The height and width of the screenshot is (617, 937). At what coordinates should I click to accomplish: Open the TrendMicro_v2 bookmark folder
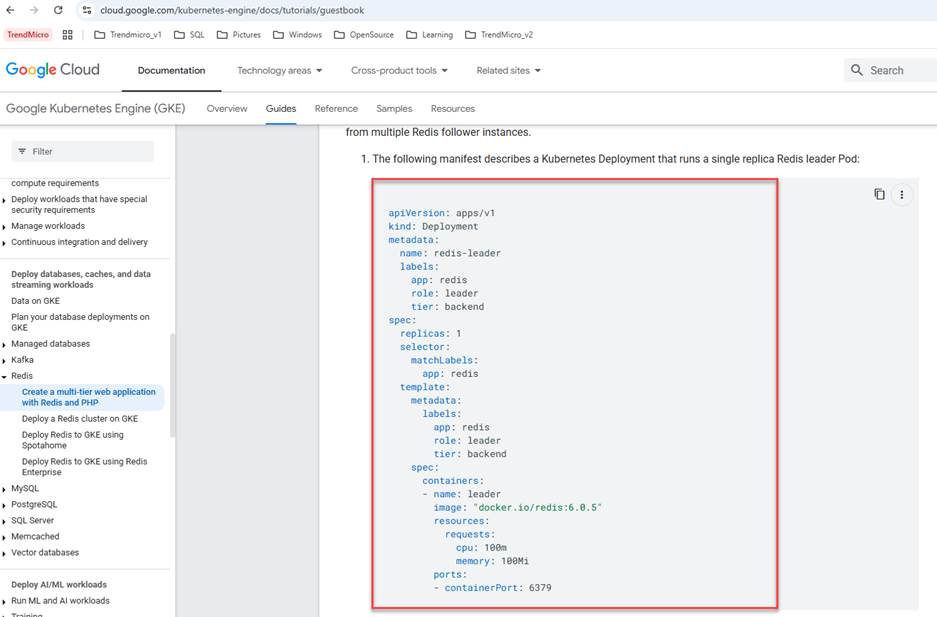pyautogui.click(x=499, y=35)
